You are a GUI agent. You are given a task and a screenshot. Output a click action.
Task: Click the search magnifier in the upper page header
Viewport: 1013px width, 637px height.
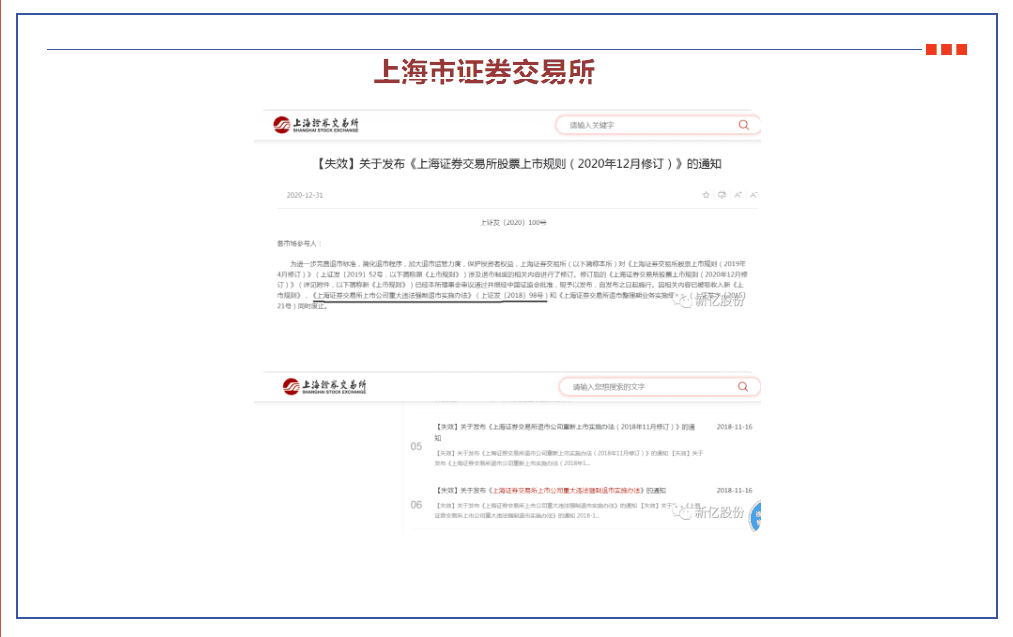[x=743, y=125]
